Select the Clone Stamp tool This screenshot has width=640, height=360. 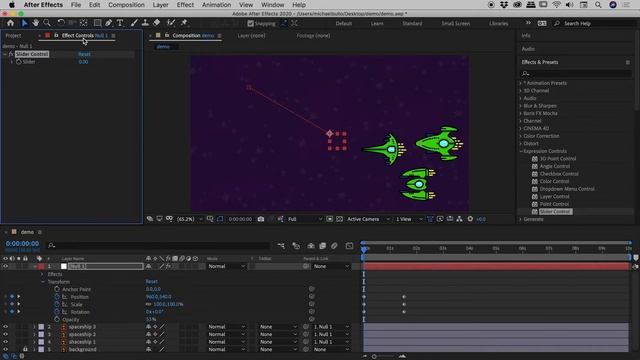[x=145, y=23]
